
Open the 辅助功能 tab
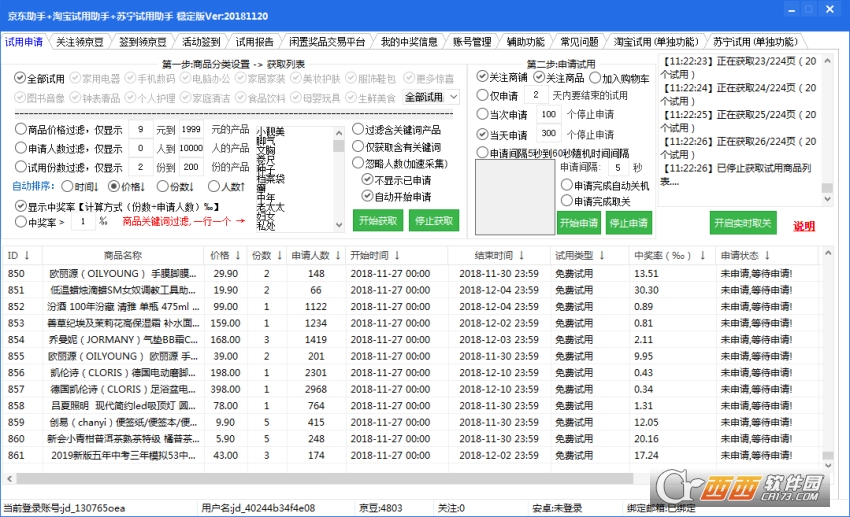point(525,42)
